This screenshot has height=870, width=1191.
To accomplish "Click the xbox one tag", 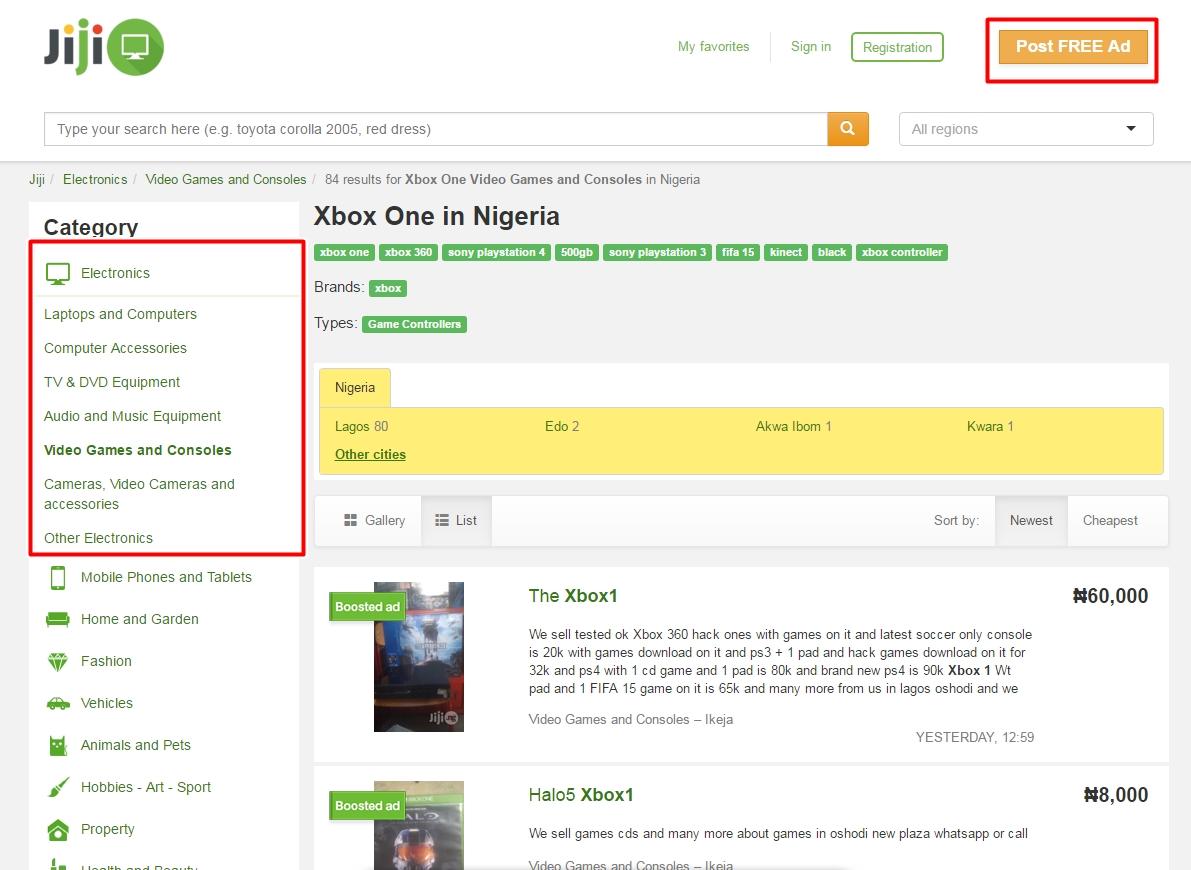I will [344, 252].
